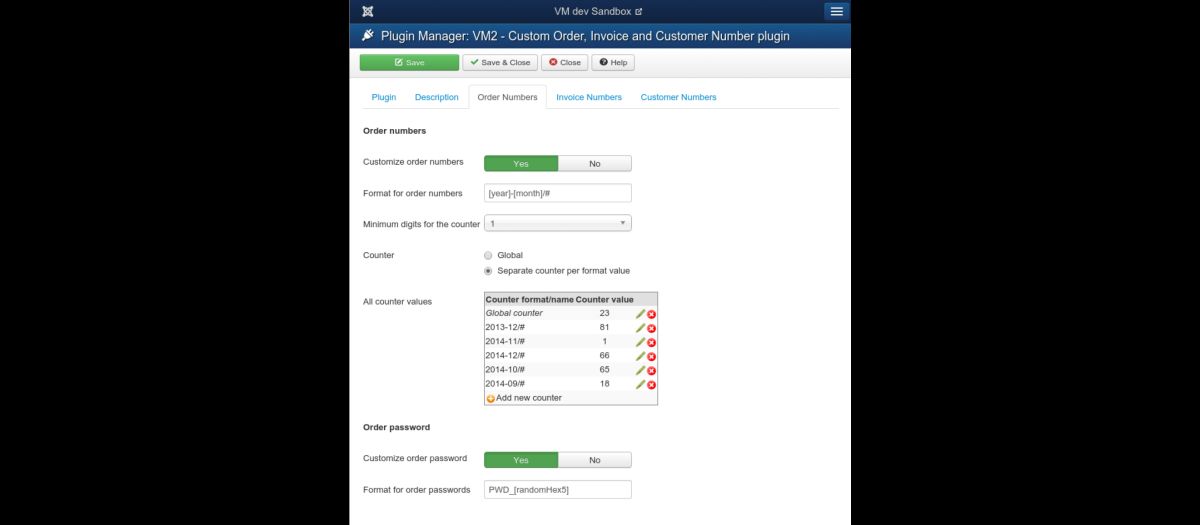Open the Help button
1200x525 pixels.
[613, 62]
